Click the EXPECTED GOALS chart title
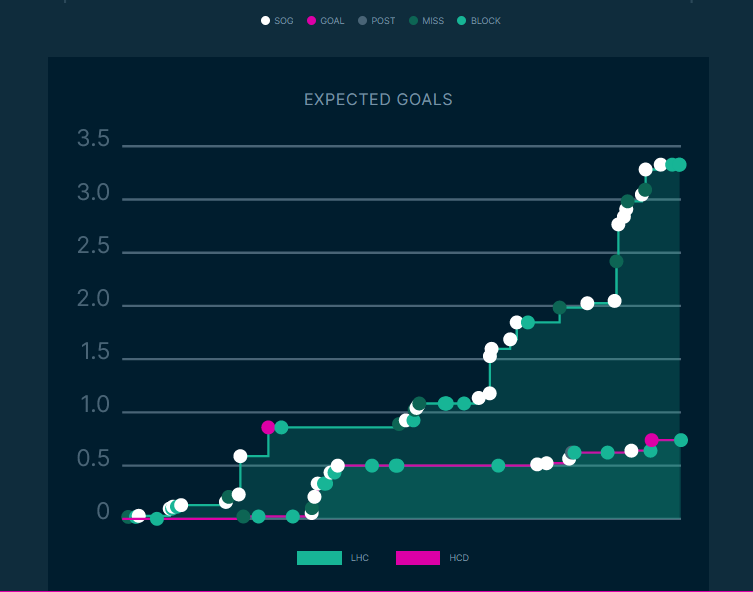The image size is (753, 592). click(x=378, y=100)
